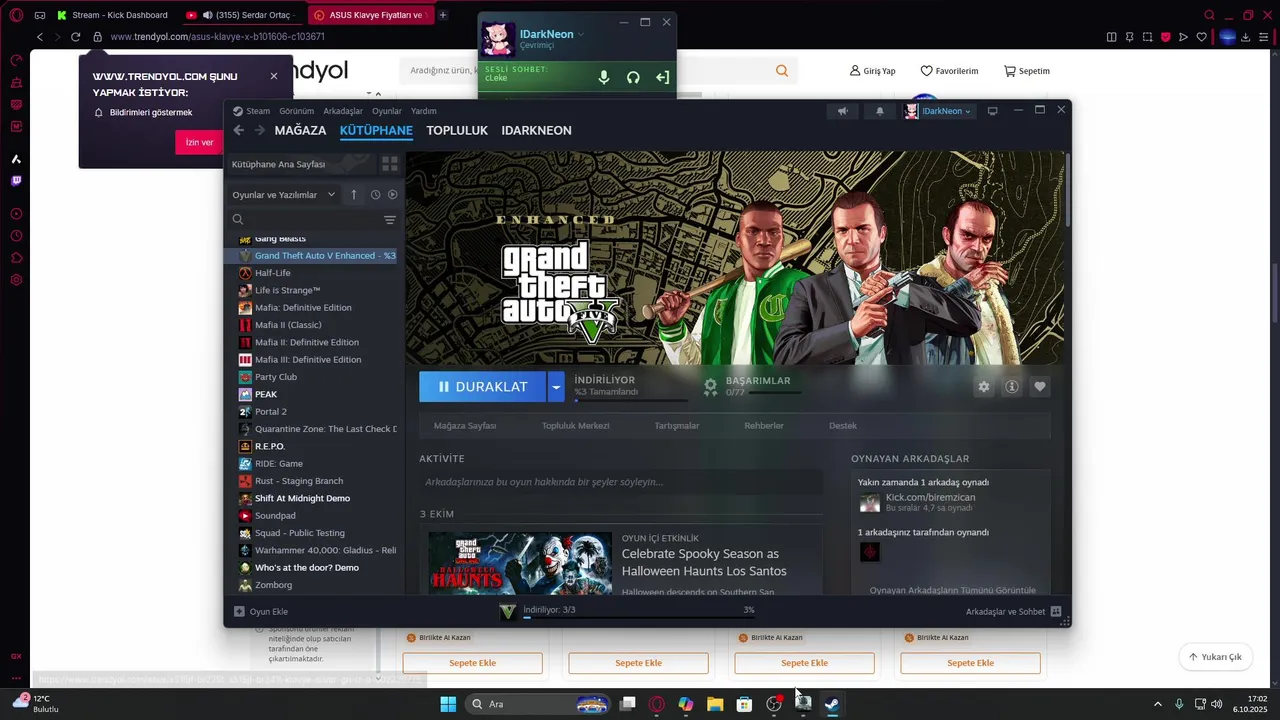This screenshot has height=720, width=1280.
Task: Click Trendyol search magnifier icon
Action: click(x=782, y=71)
